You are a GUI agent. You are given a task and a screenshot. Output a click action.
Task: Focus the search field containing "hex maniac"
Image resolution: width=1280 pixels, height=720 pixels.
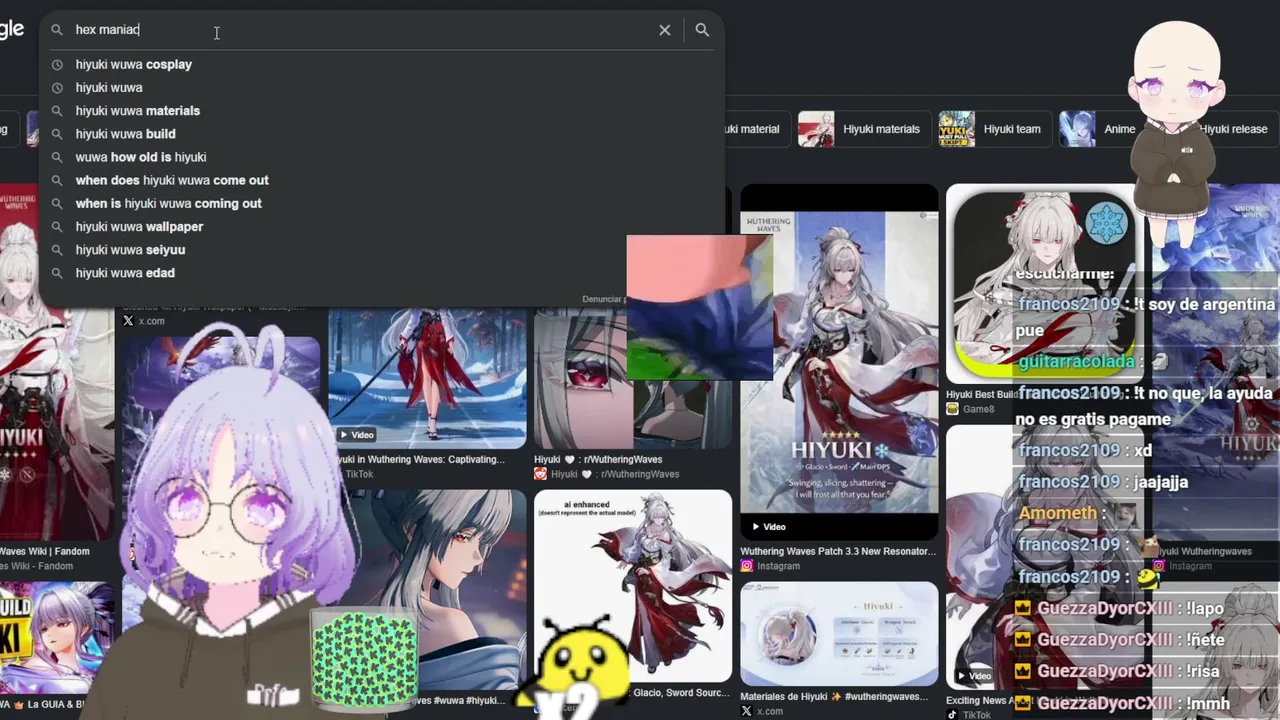[x=360, y=30]
